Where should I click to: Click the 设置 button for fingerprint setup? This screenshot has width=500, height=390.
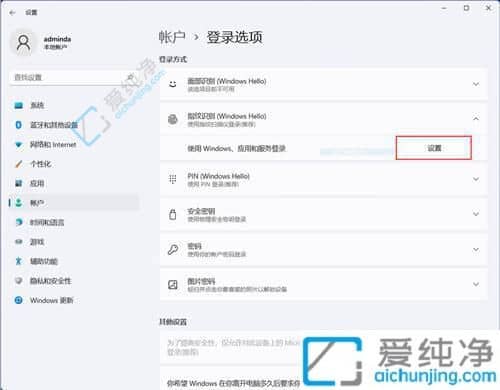tap(434, 148)
